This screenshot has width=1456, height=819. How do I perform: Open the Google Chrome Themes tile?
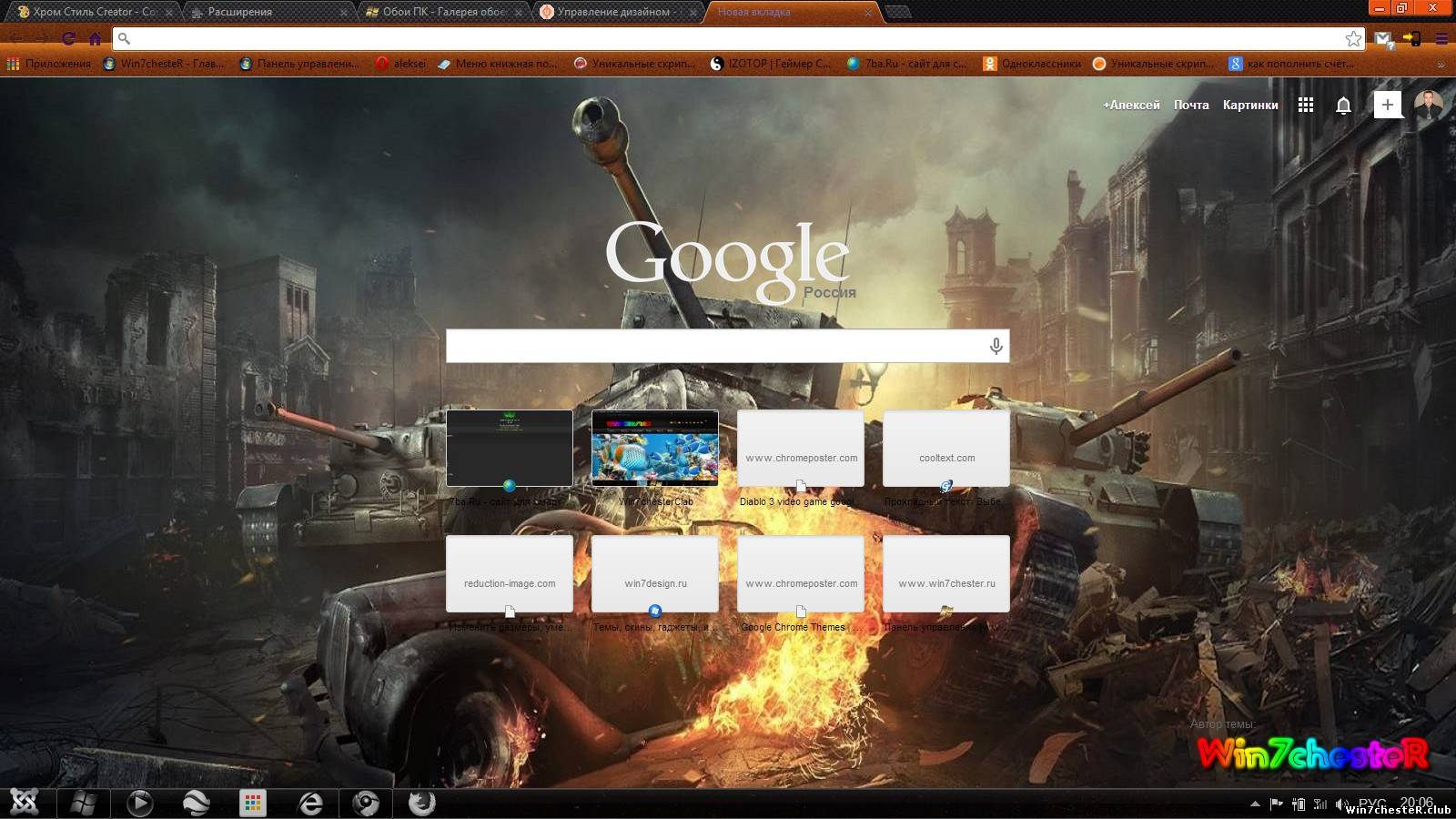(801, 573)
